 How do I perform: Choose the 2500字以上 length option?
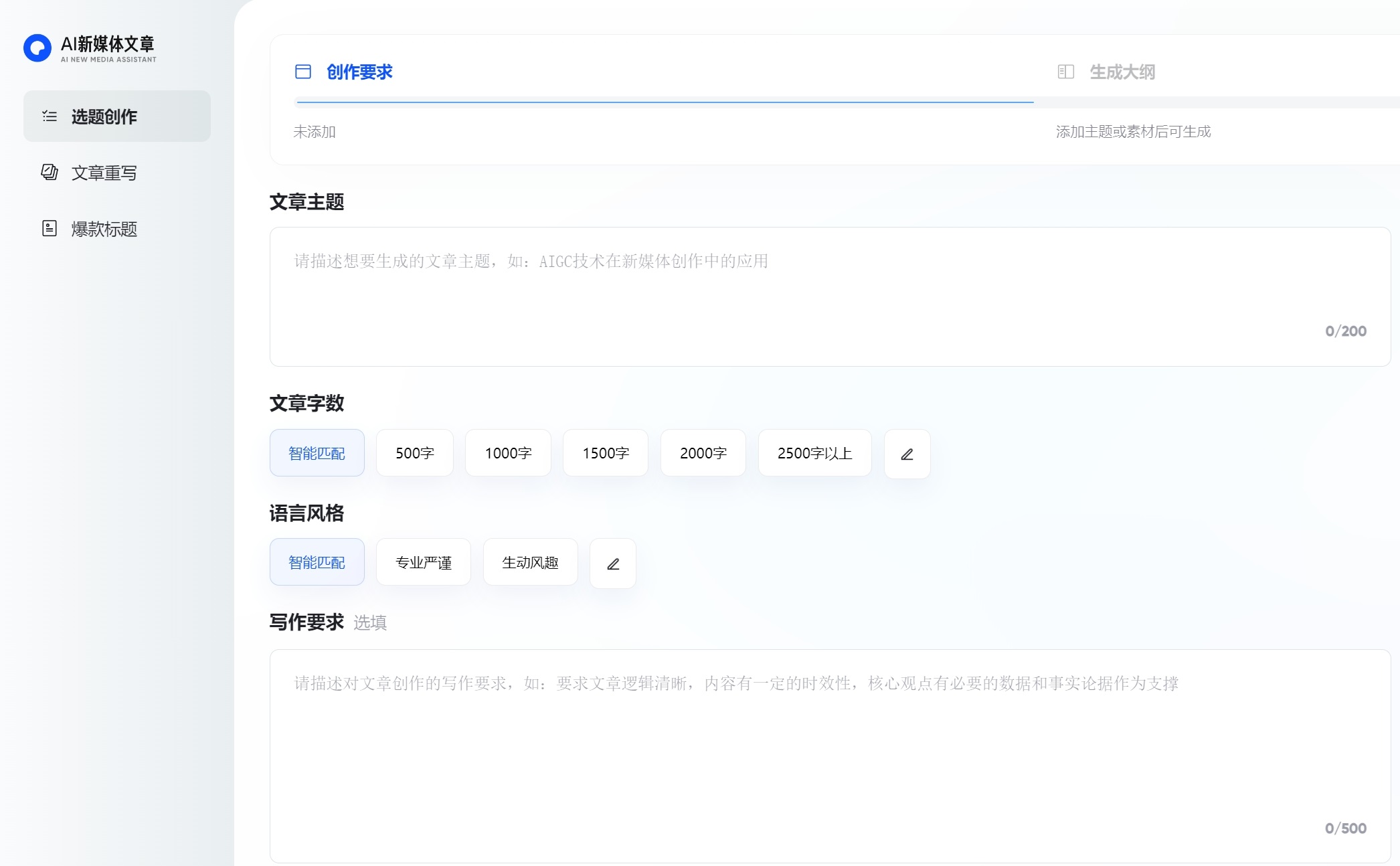[814, 453]
